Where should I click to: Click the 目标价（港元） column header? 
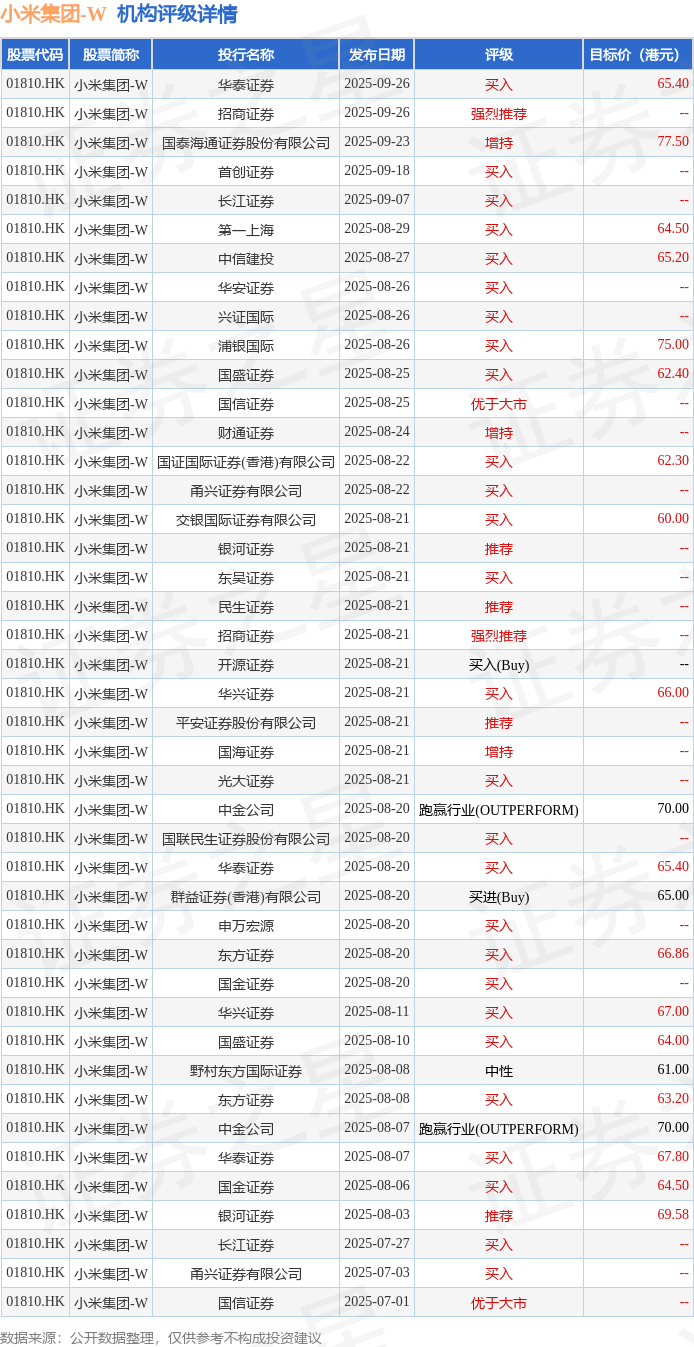pos(638,55)
